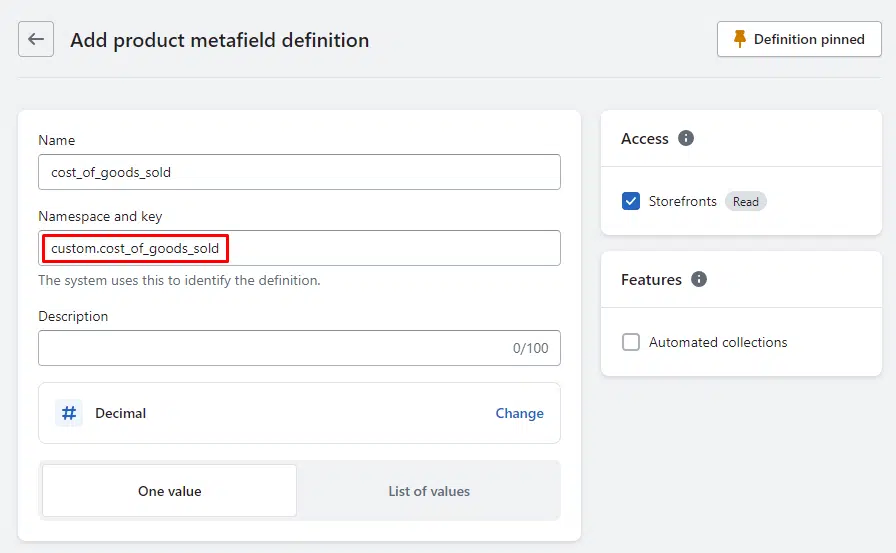Click the Decimal hash type icon
The height and width of the screenshot is (553, 896).
69,413
